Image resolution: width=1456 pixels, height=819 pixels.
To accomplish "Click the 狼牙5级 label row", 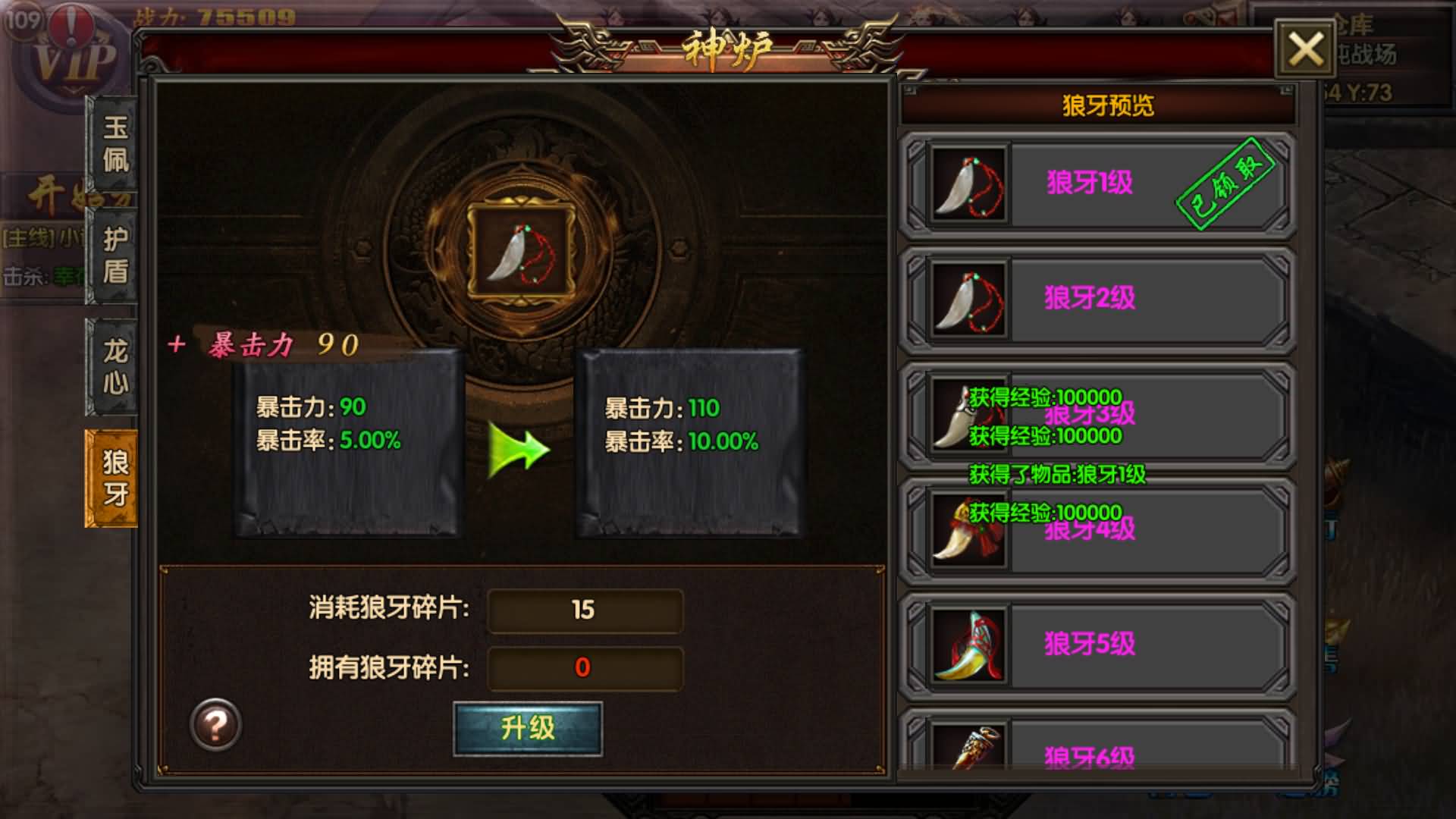I will point(1097,645).
